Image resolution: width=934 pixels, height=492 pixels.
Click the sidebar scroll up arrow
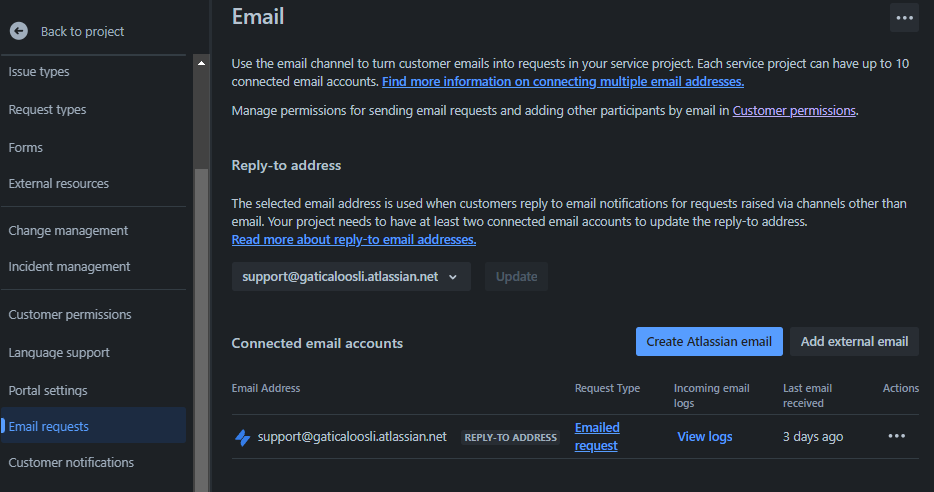tap(201, 63)
